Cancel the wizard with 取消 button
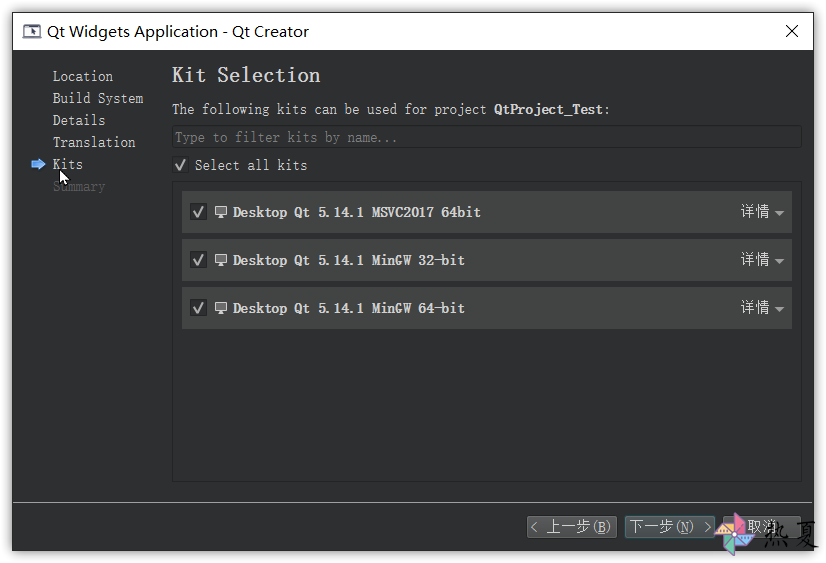Screen dimensions: 826x563 (x=762, y=527)
